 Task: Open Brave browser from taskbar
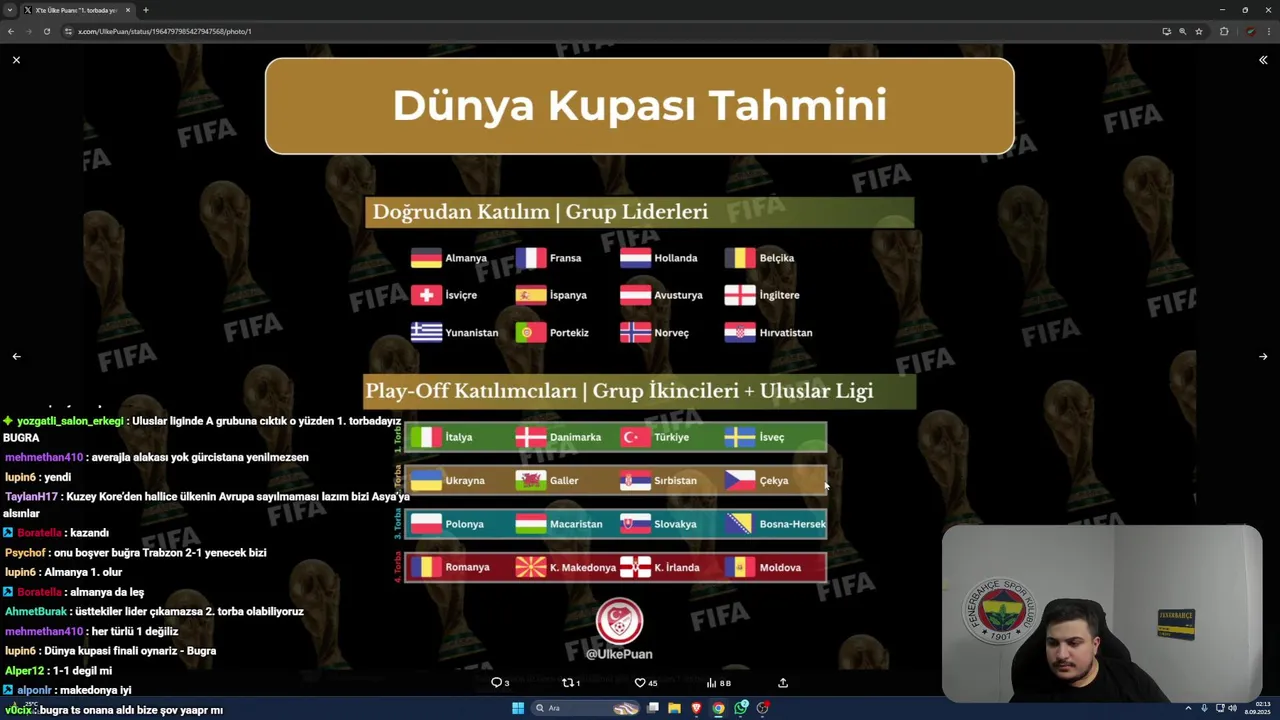pyautogui.click(x=697, y=708)
